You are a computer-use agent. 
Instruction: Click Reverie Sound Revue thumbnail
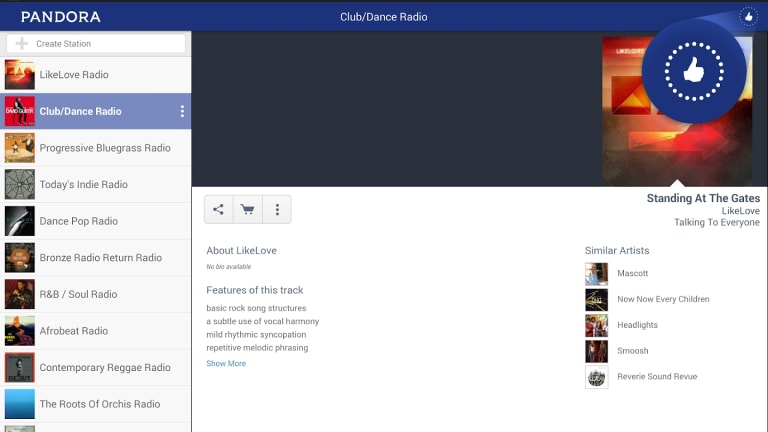click(x=597, y=377)
